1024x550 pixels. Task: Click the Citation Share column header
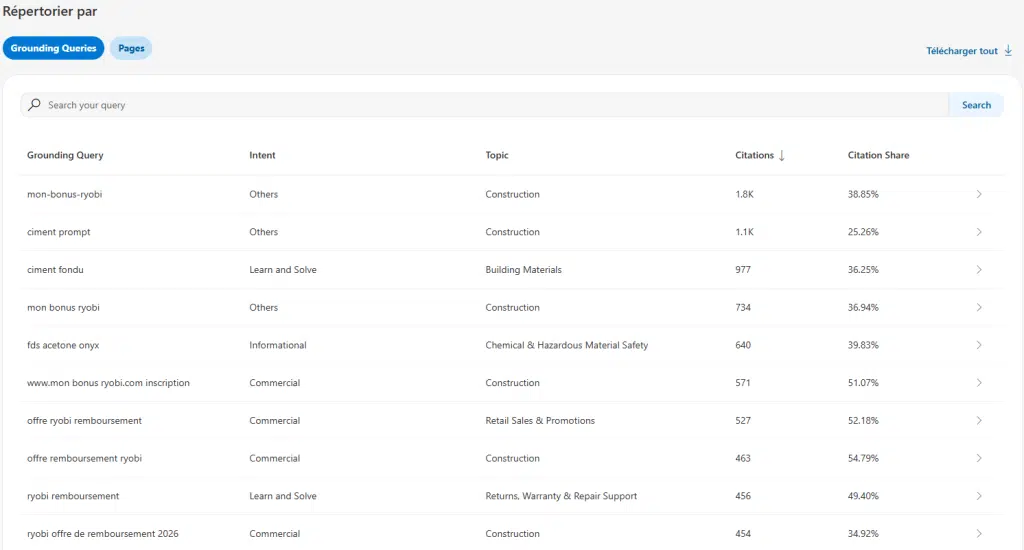(878, 155)
